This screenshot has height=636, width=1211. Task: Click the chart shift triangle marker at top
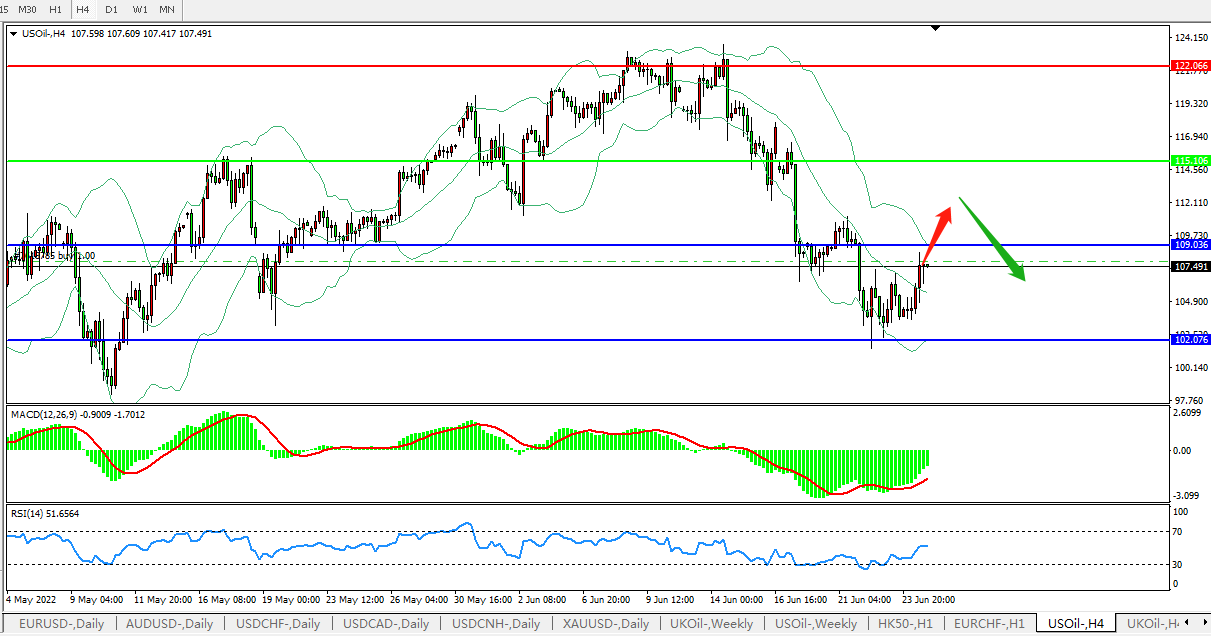[x=935, y=29]
